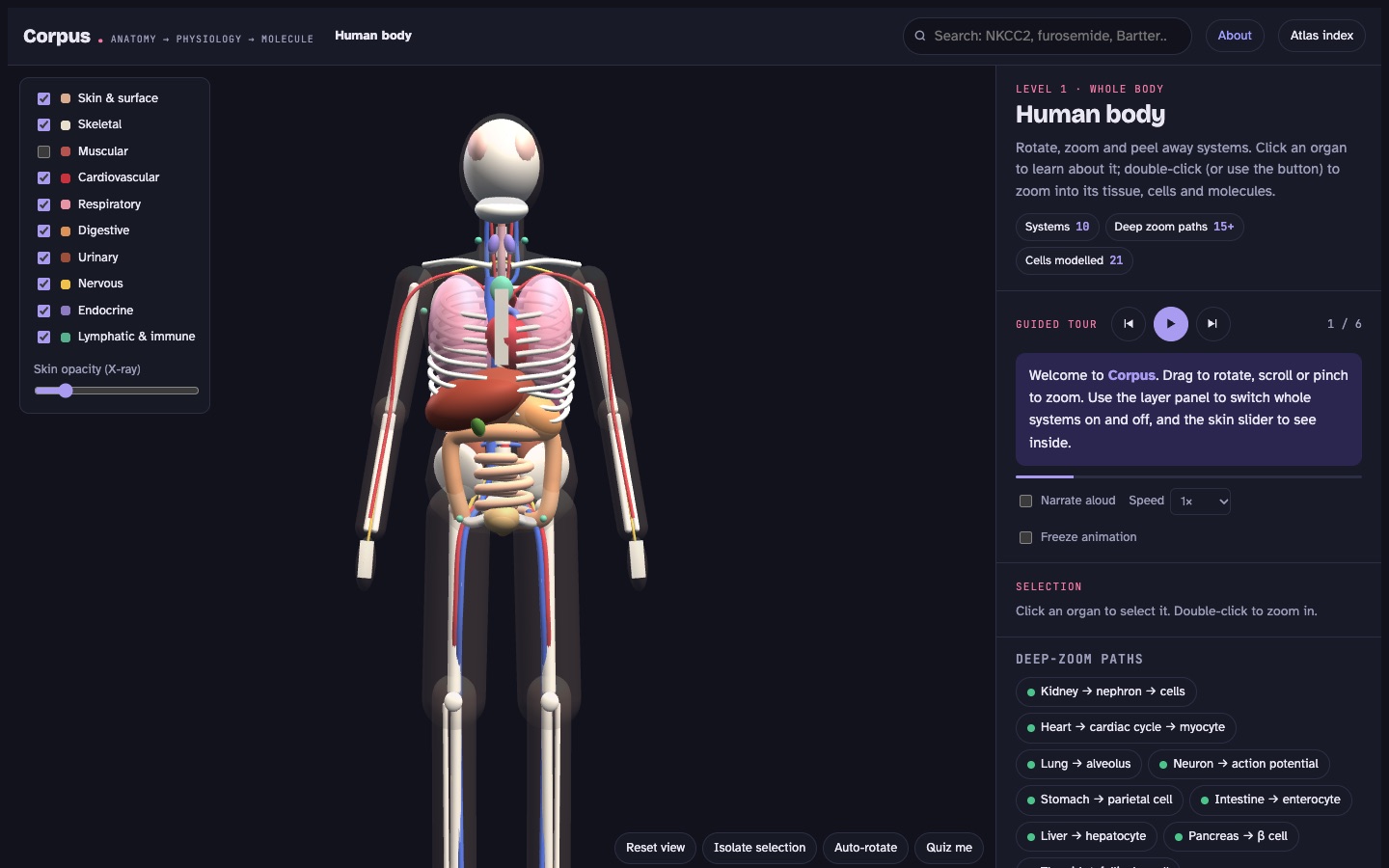Image resolution: width=1389 pixels, height=868 pixels.
Task: Click the Cardiovascular red color dot
Action: coord(66,177)
